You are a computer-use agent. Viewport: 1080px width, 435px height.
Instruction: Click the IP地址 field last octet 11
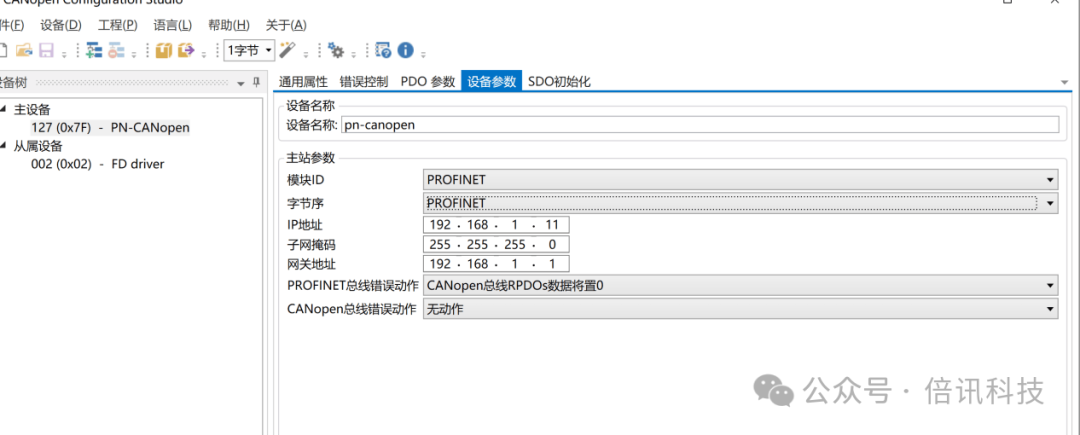click(x=552, y=224)
